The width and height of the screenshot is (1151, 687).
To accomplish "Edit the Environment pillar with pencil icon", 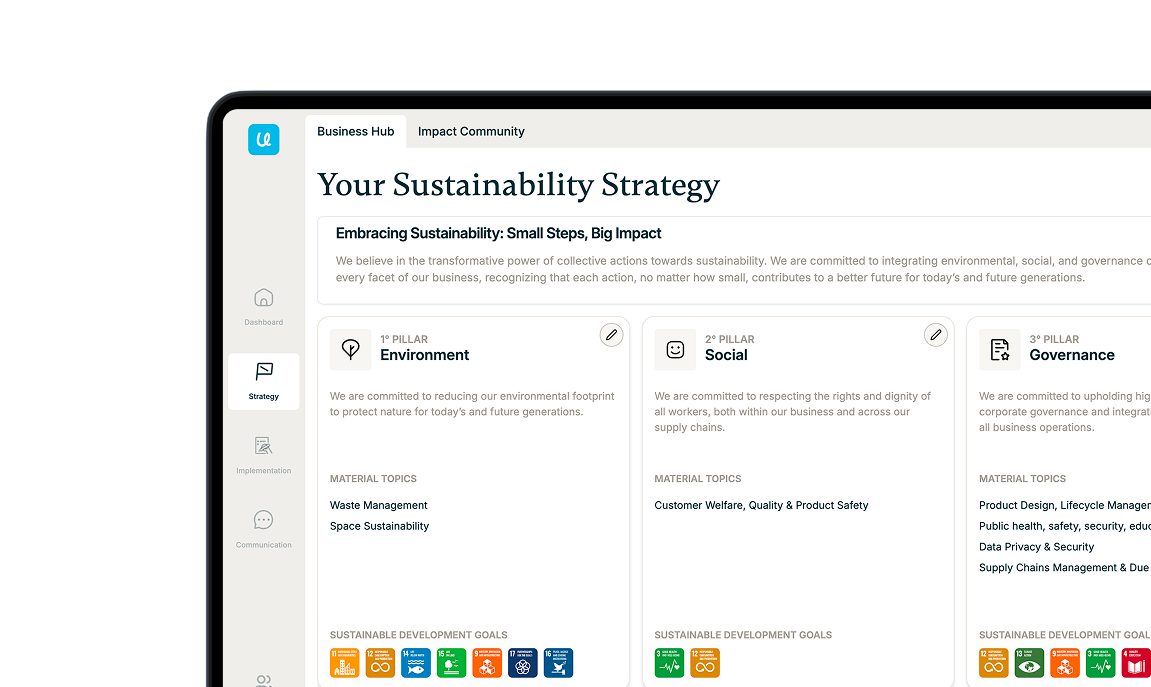I will (x=611, y=335).
